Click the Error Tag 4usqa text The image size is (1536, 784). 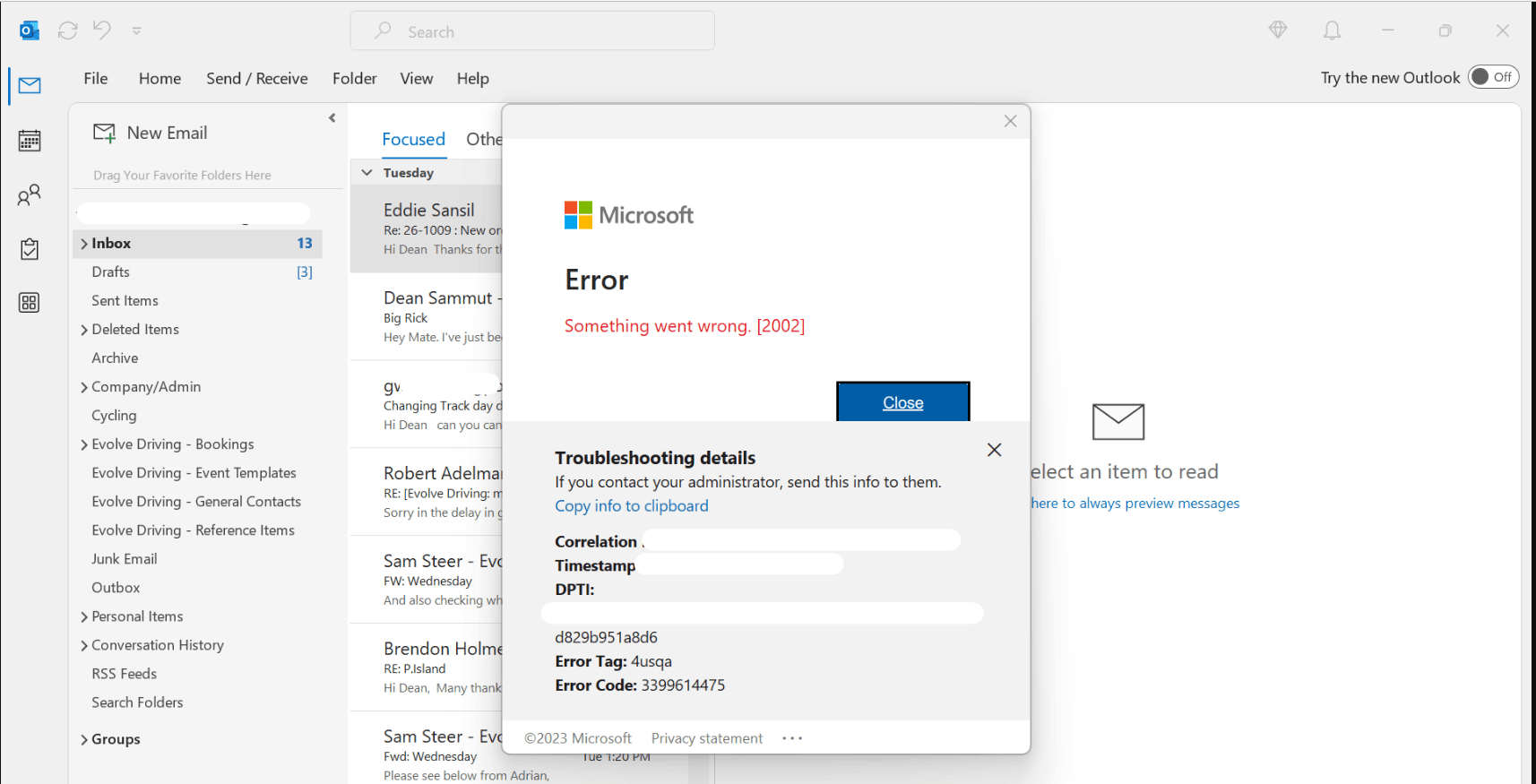[x=613, y=661]
